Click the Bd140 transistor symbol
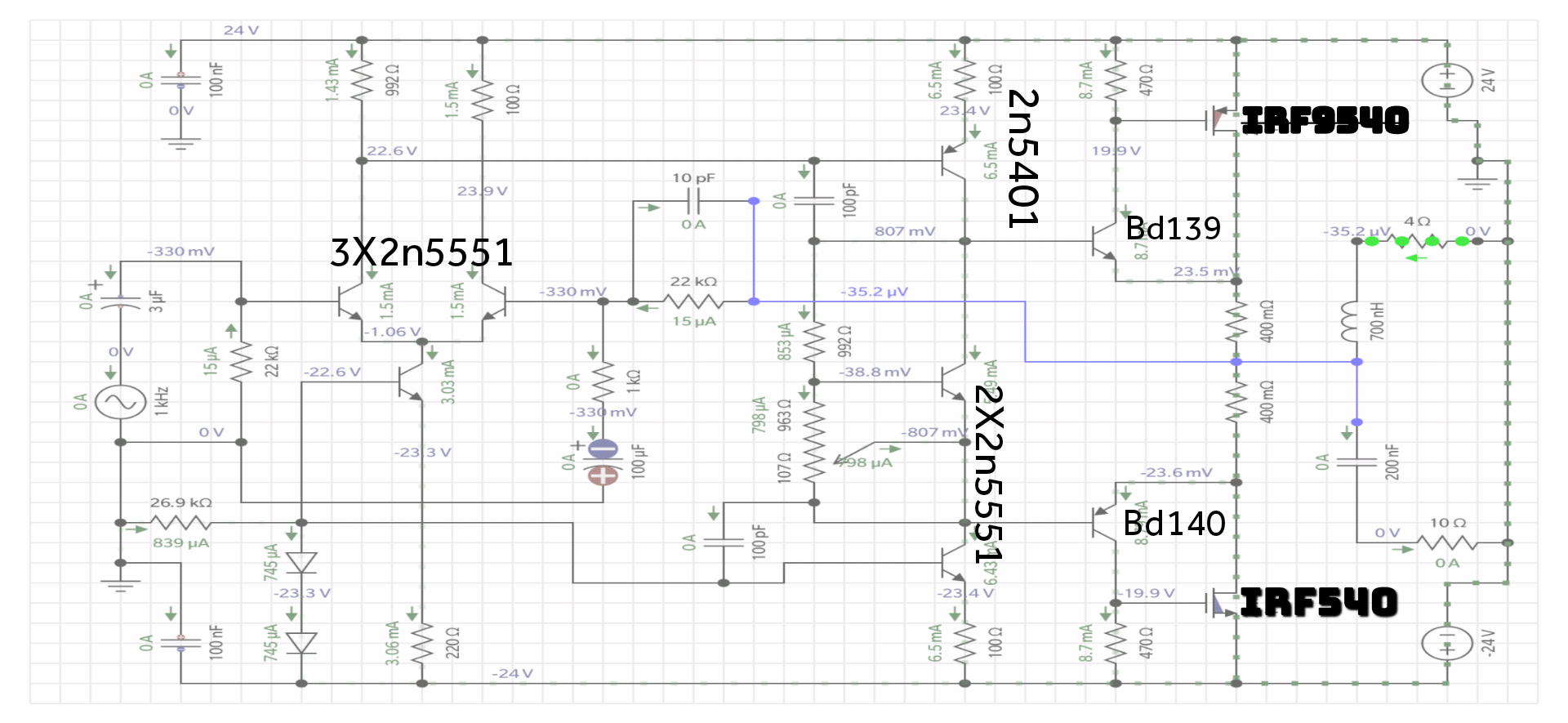This screenshot has height=723, width=1568. tap(1104, 523)
